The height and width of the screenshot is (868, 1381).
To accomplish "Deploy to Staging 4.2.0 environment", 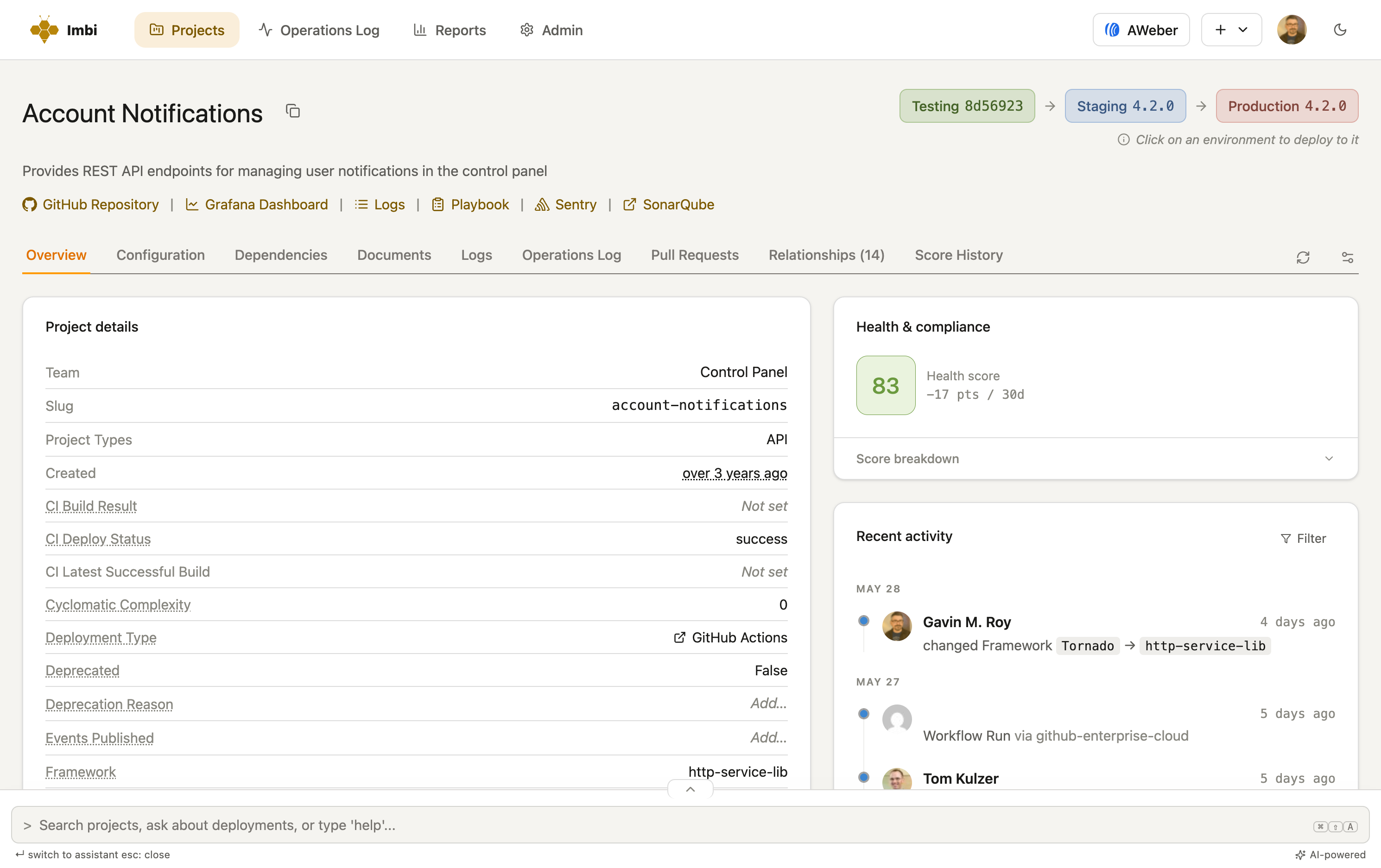I will pos(1125,106).
